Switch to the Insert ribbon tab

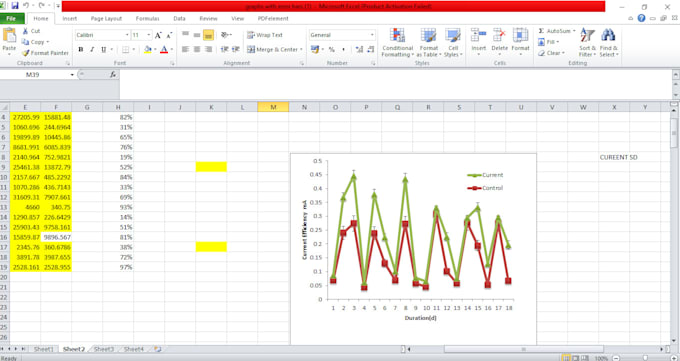coord(70,19)
